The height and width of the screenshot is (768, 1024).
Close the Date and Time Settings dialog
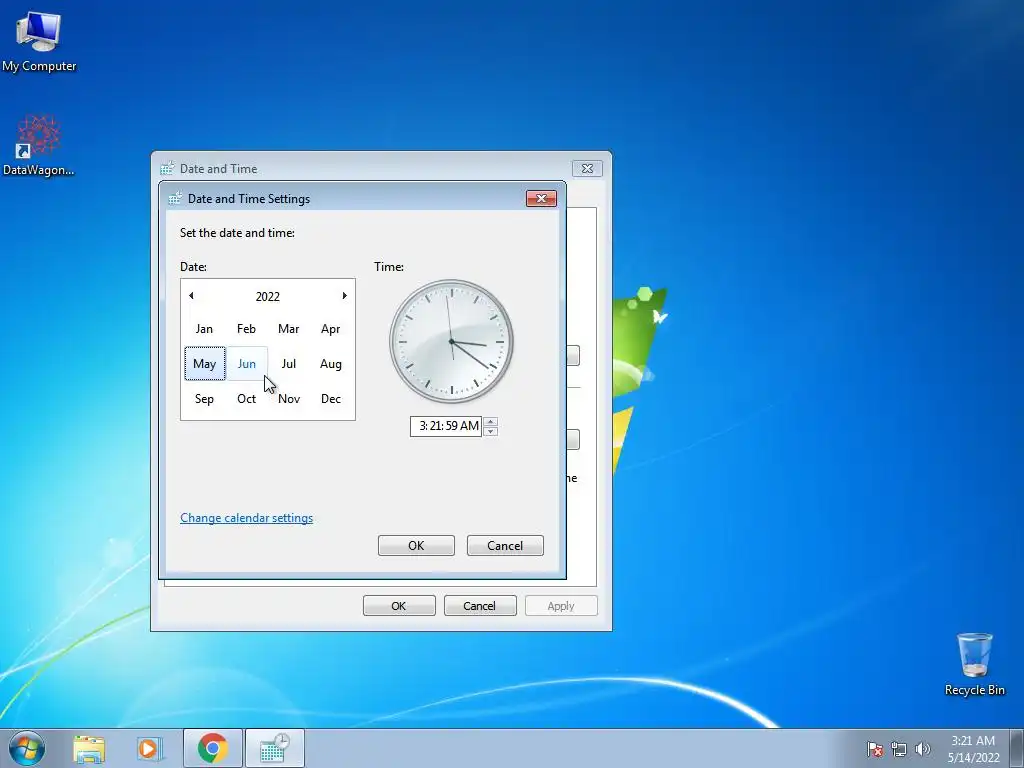pos(541,199)
